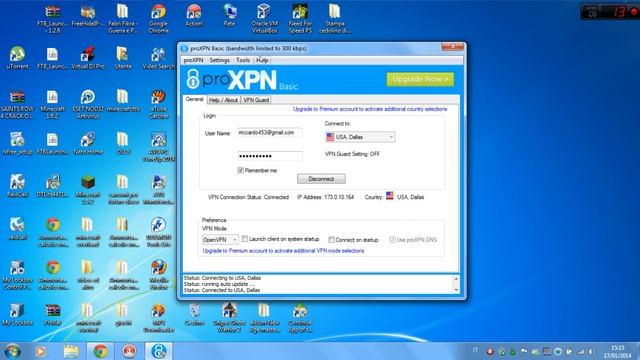640x360 pixels.
Task: Switch to the General tab
Action: tap(194, 99)
